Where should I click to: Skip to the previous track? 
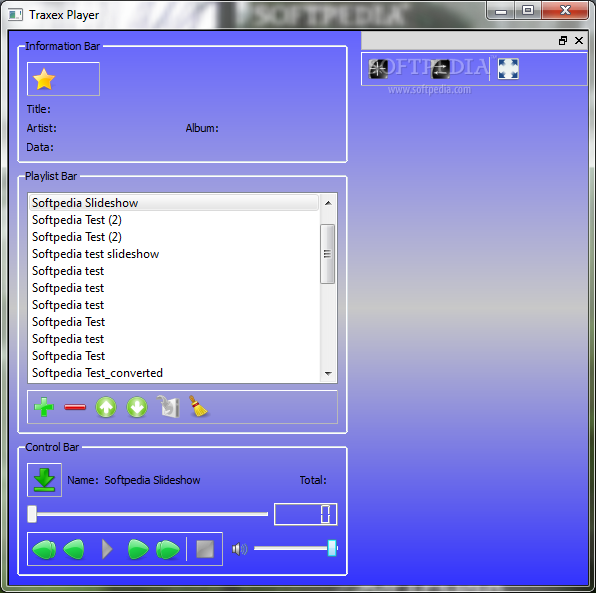(x=44, y=549)
